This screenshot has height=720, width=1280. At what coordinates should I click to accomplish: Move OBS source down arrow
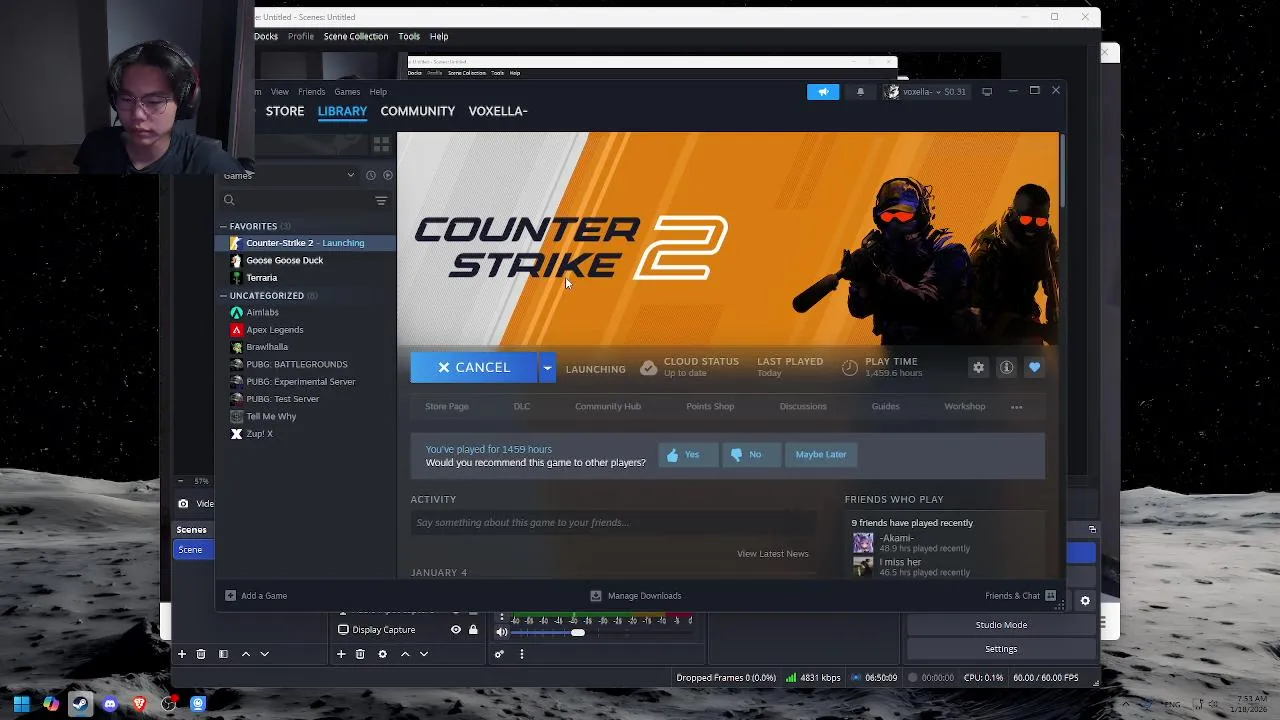tap(424, 654)
